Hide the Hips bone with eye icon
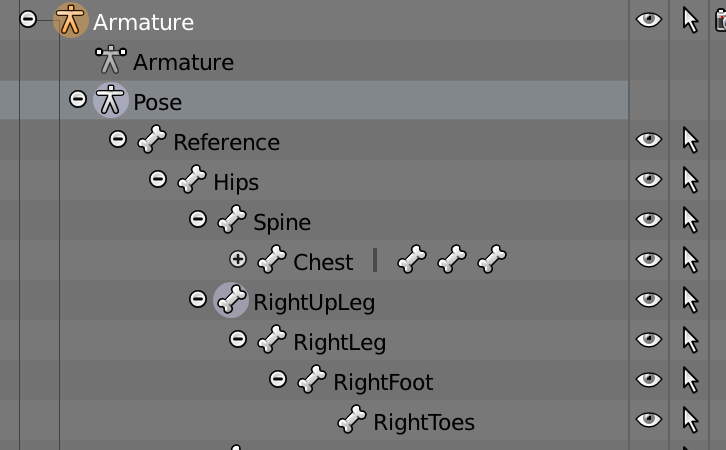Image resolution: width=726 pixels, height=450 pixels. tap(649, 181)
